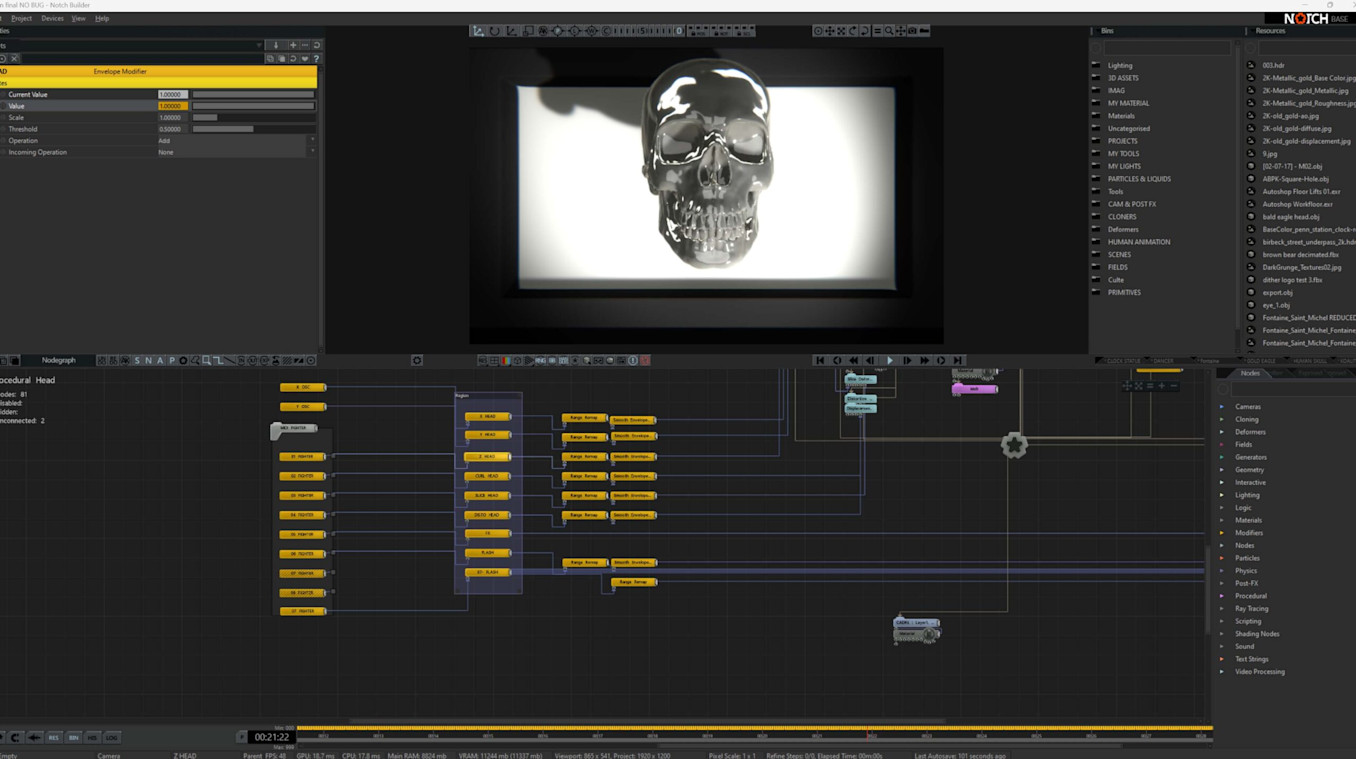1356x759 pixels.
Task: Open the Devices menu
Action: pos(52,18)
